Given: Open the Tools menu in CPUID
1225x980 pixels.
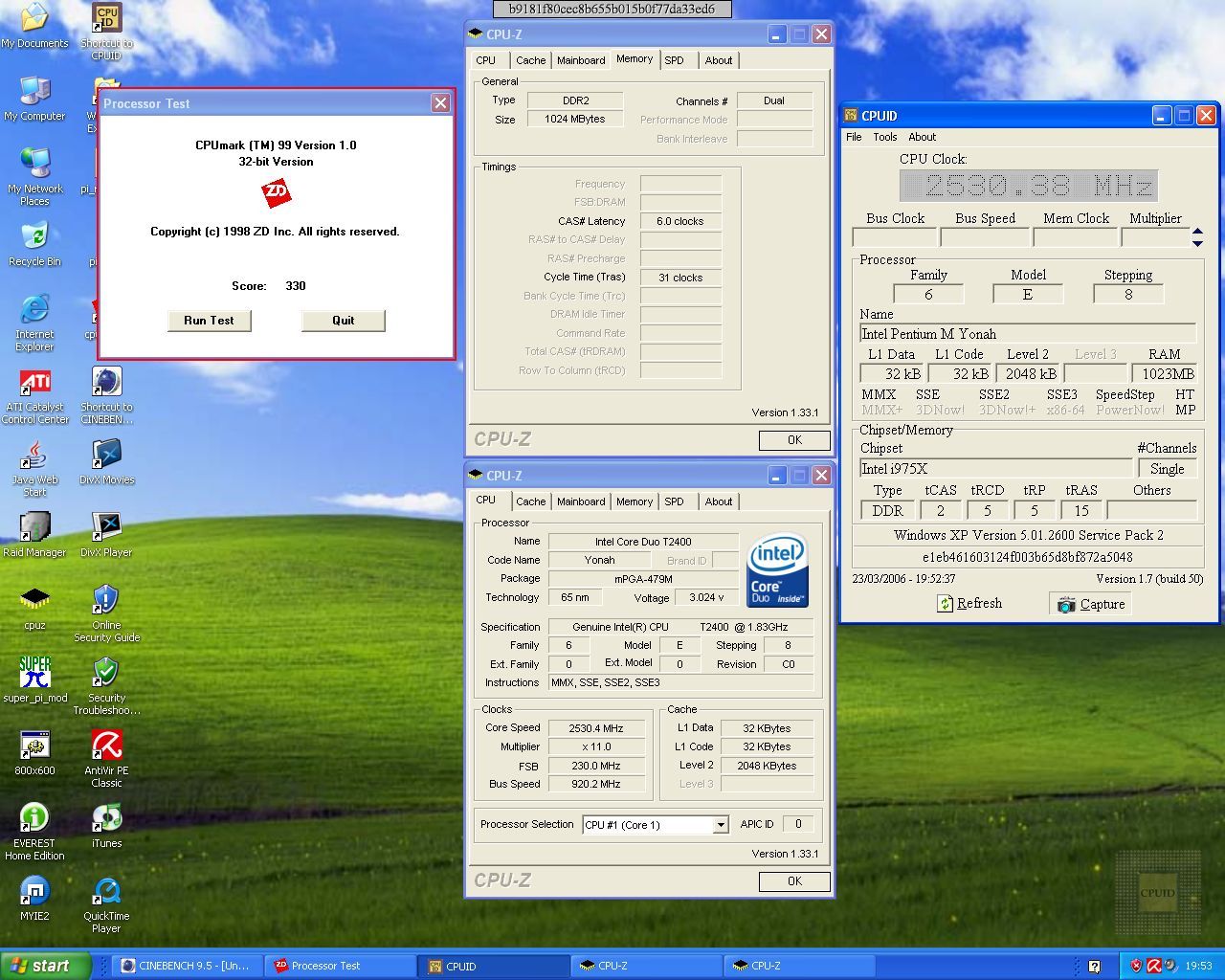Looking at the screenshot, I should coord(885,137).
